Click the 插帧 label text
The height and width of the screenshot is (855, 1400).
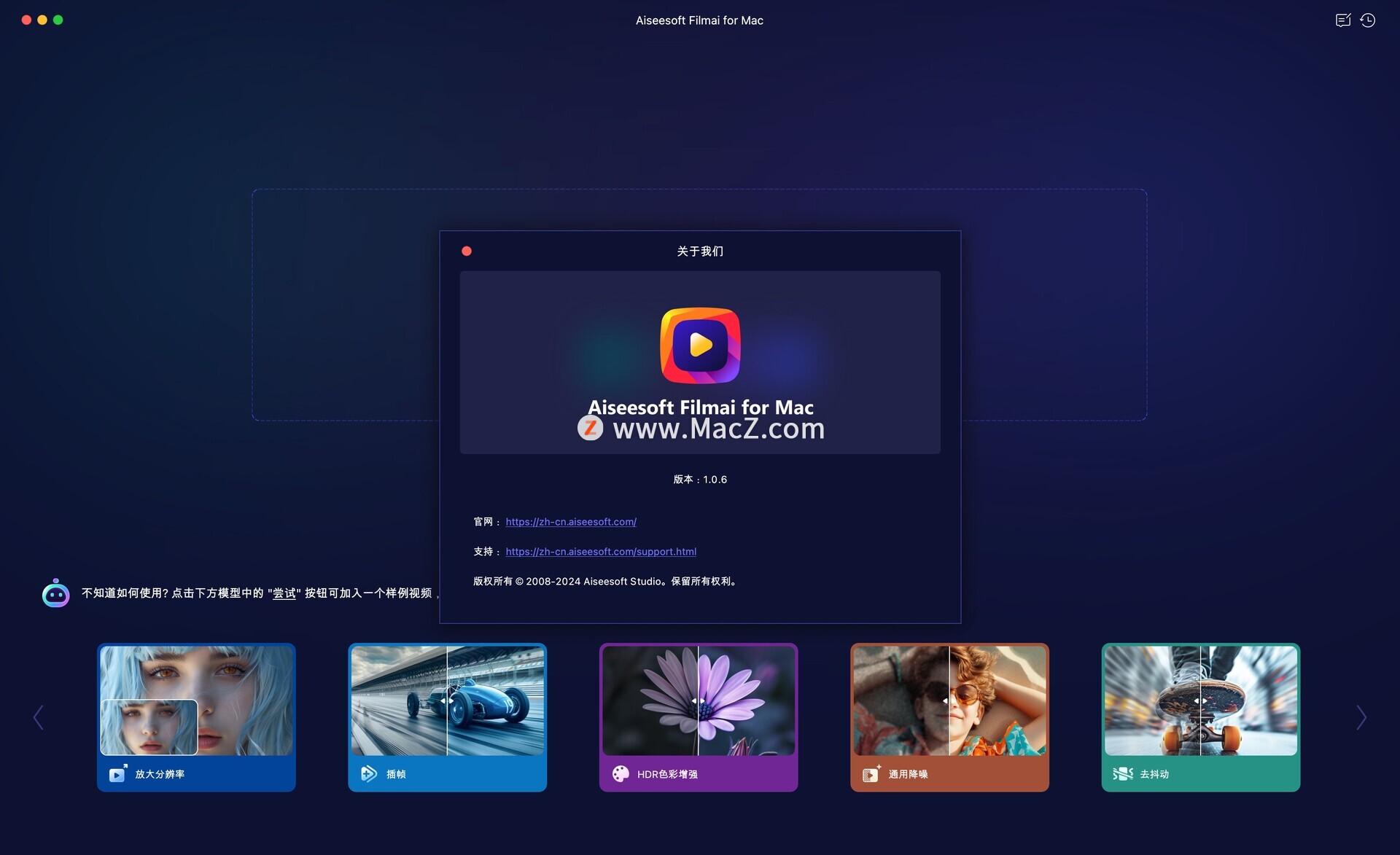click(x=396, y=774)
